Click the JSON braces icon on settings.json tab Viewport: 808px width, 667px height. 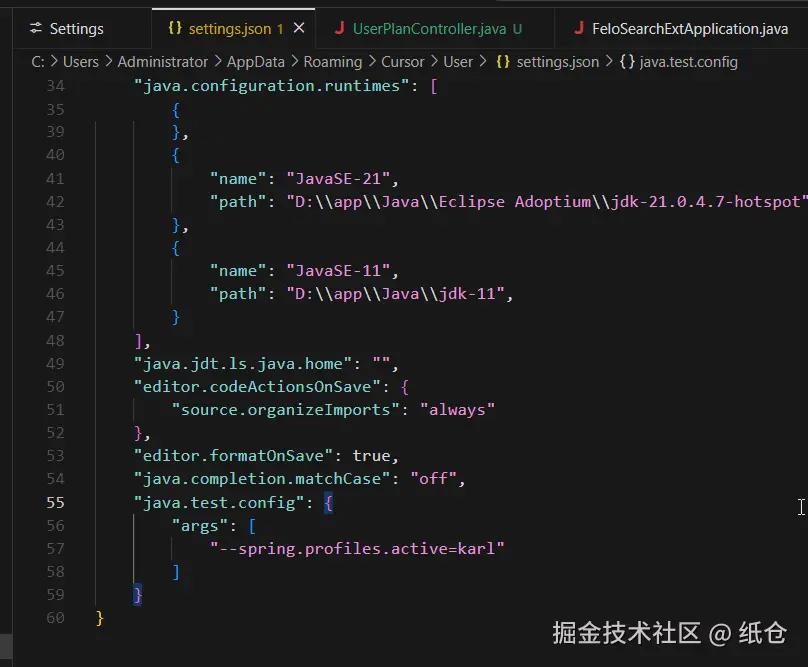[175, 28]
